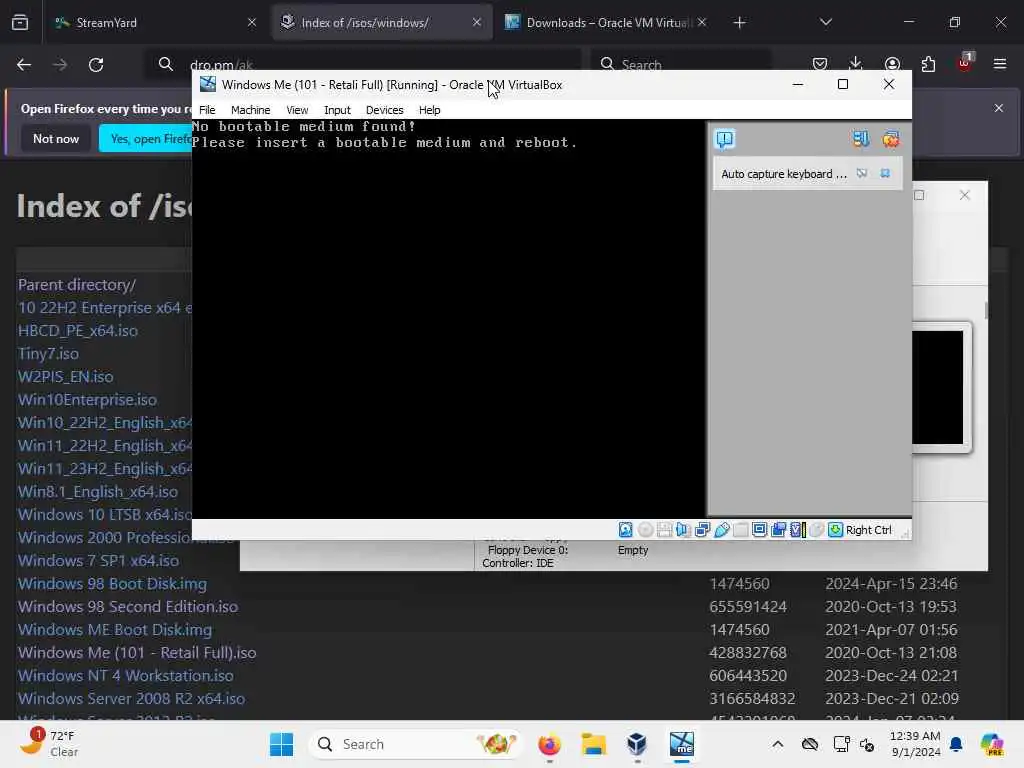Open the Firefox downloads panel

click(856, 64)
